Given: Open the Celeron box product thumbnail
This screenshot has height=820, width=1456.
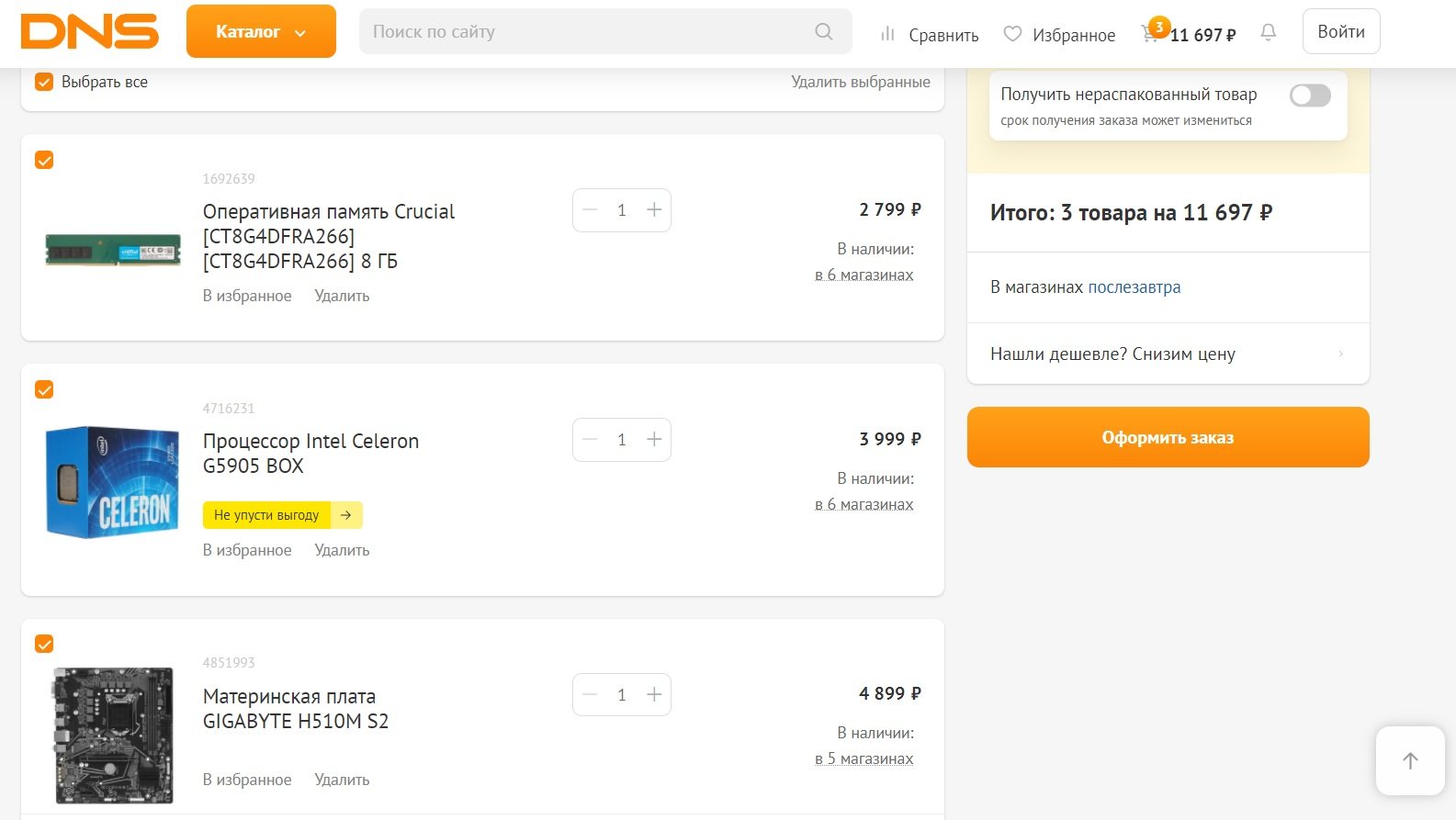Looking at the screenshot, I should (113, 481).
